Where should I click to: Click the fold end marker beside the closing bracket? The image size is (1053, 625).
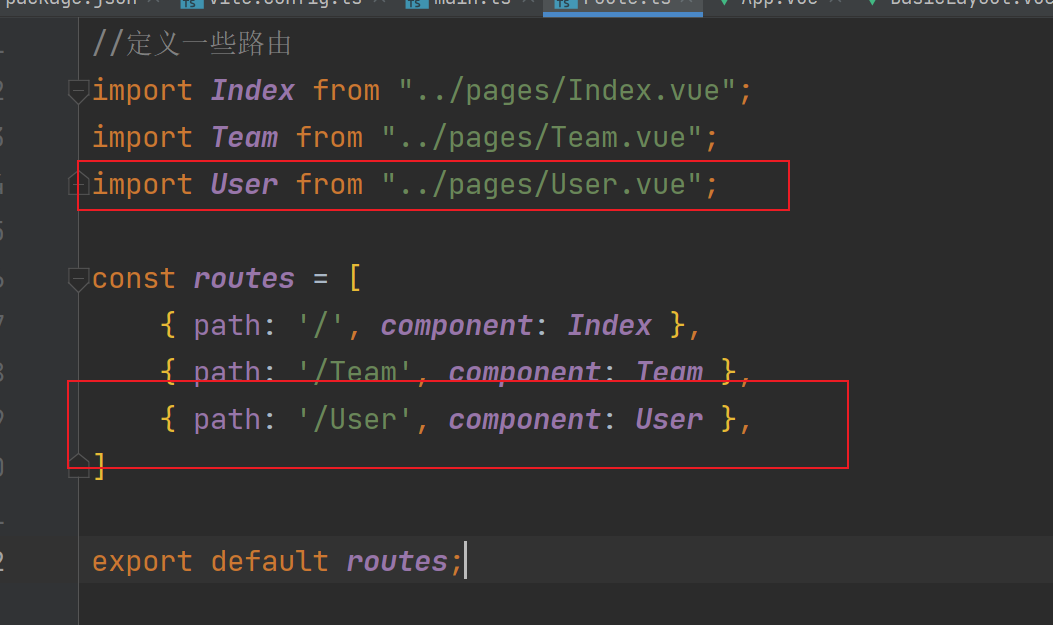[x=78, y=465]
